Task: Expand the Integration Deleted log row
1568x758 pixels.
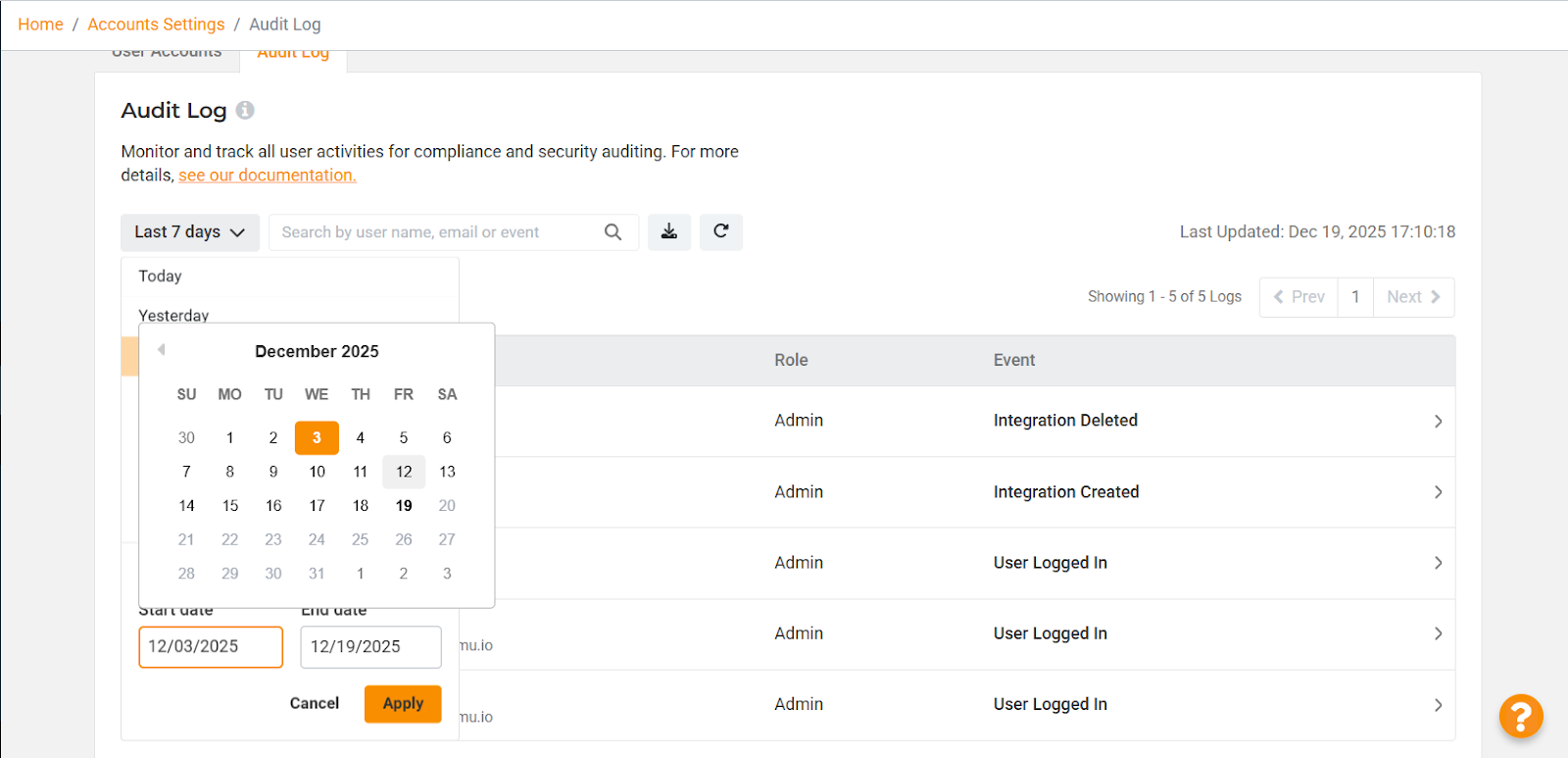Action: 1438,421
